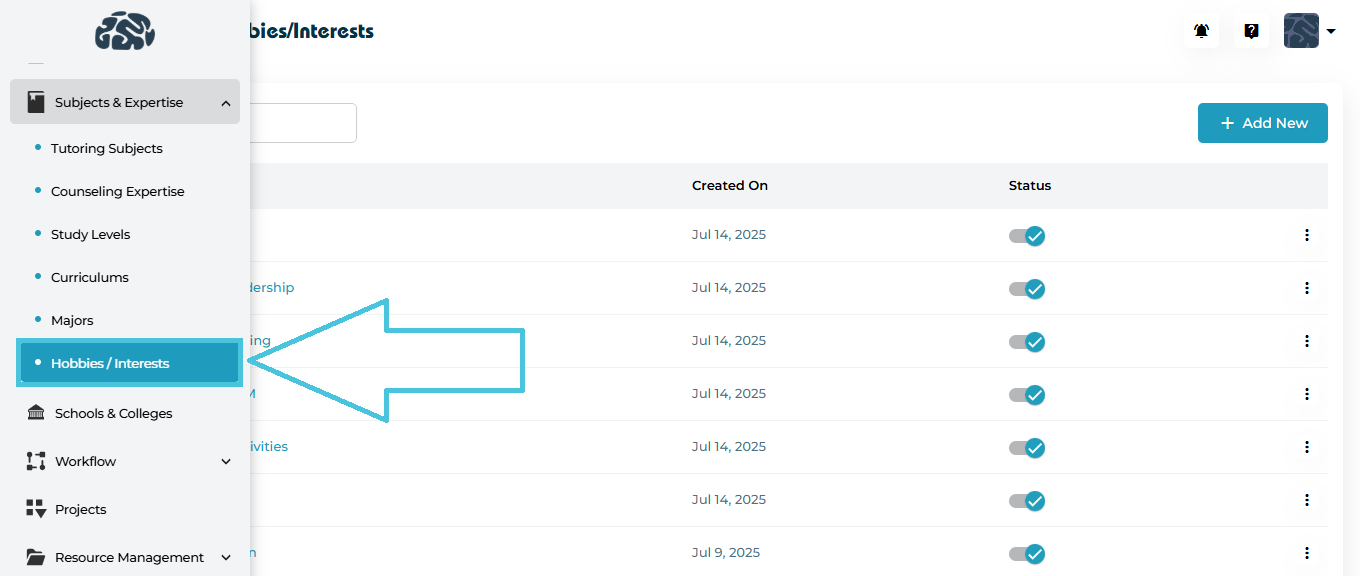
Task: Click the Add New button
Action: pyautogui.click(x=1262, y=123)
